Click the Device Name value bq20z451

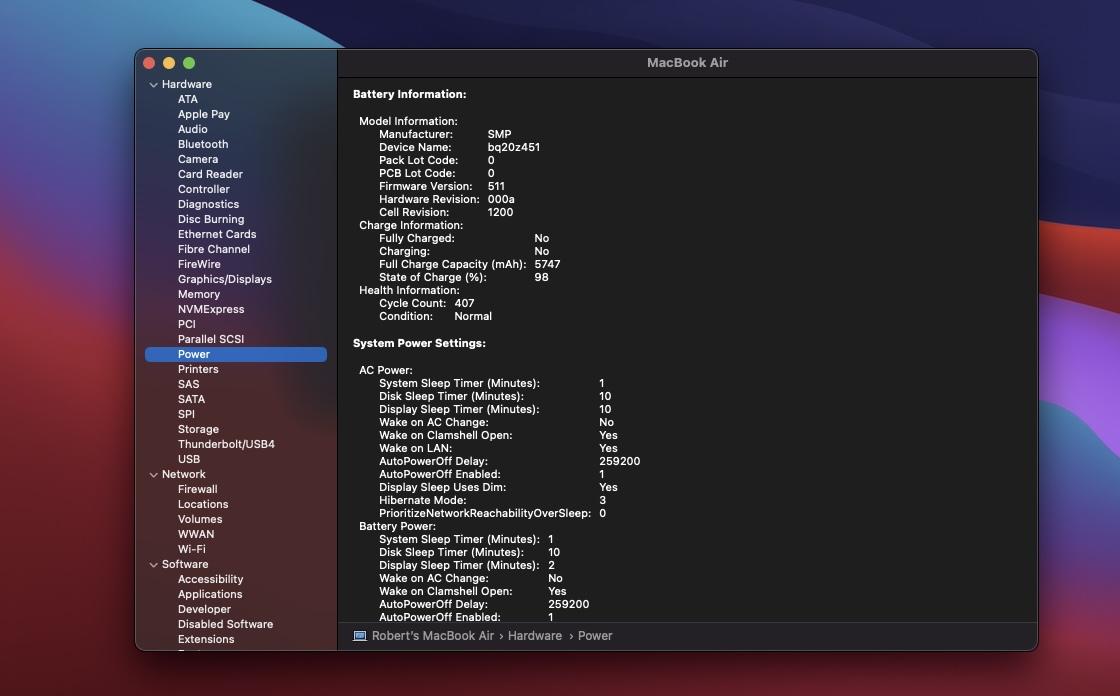[x=514, y=147]
